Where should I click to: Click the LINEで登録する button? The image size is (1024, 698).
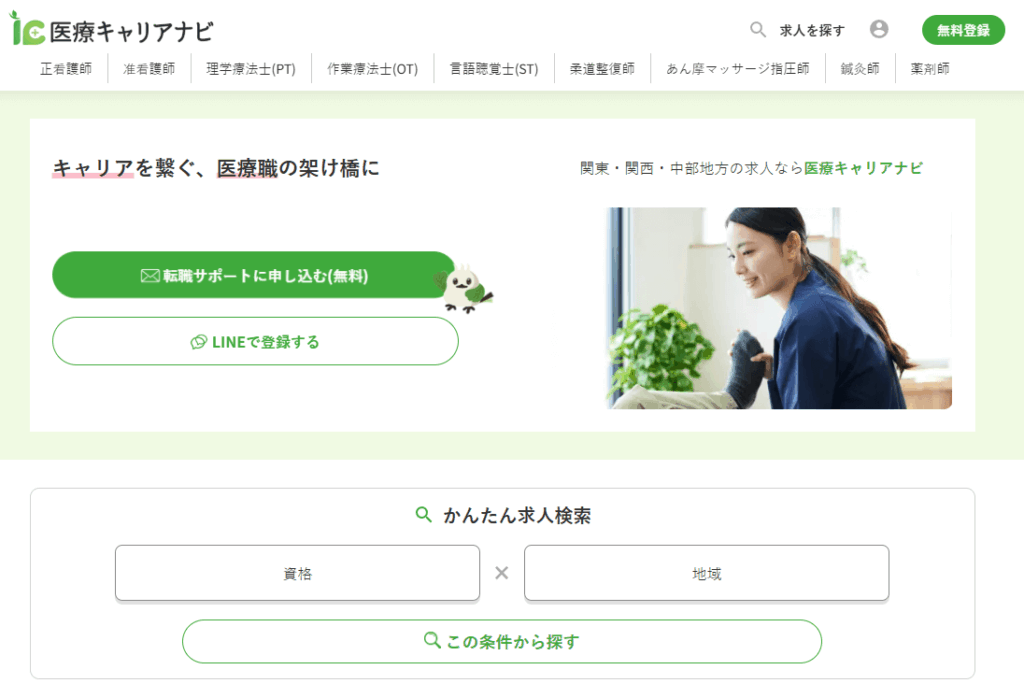255,341
